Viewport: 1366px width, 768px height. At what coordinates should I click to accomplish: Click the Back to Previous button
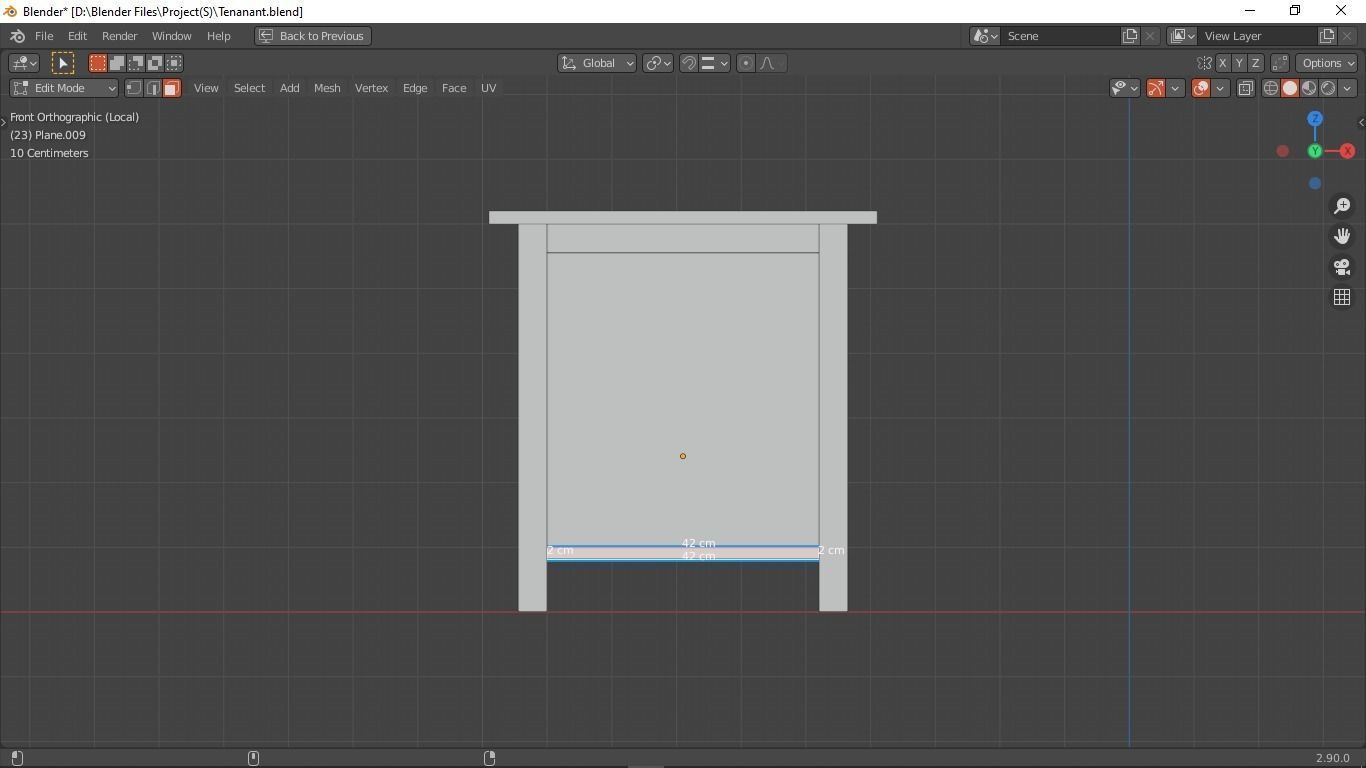[313, 36]
